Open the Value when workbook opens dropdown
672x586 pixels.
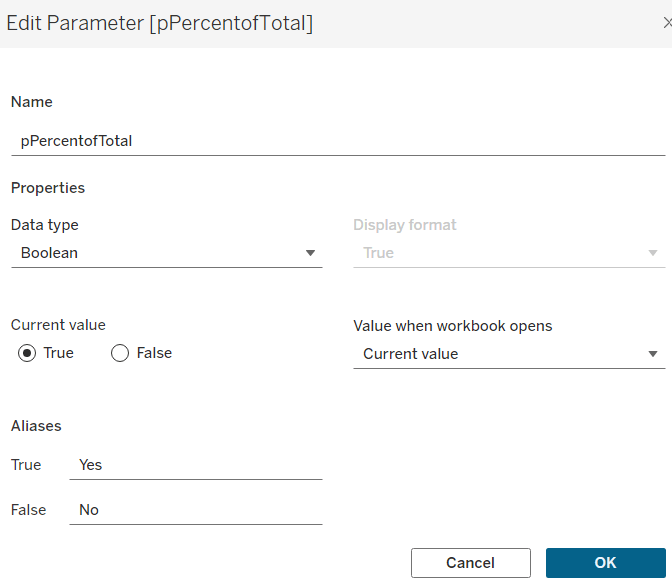pos(508,354)
